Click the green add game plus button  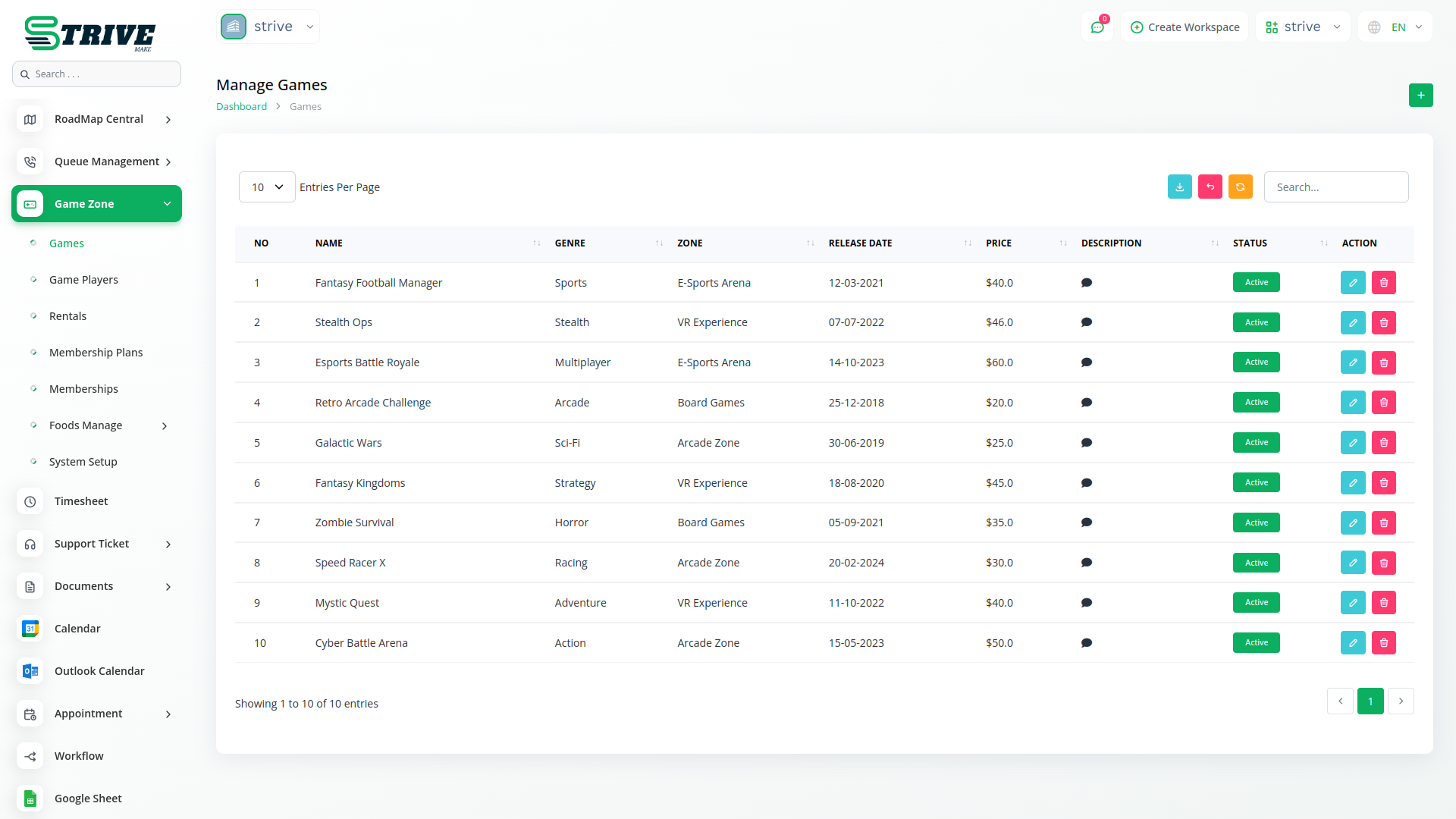pos(1420,96)
